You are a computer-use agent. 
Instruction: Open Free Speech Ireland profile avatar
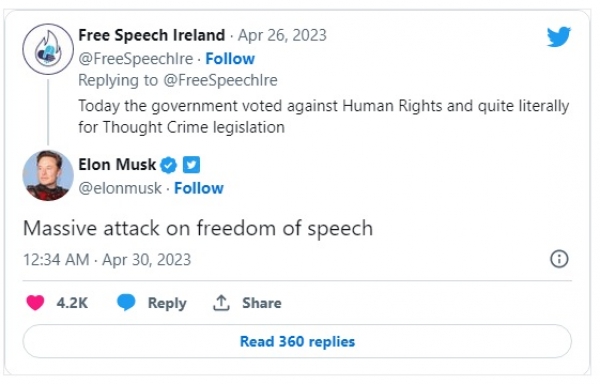[48, 49]
